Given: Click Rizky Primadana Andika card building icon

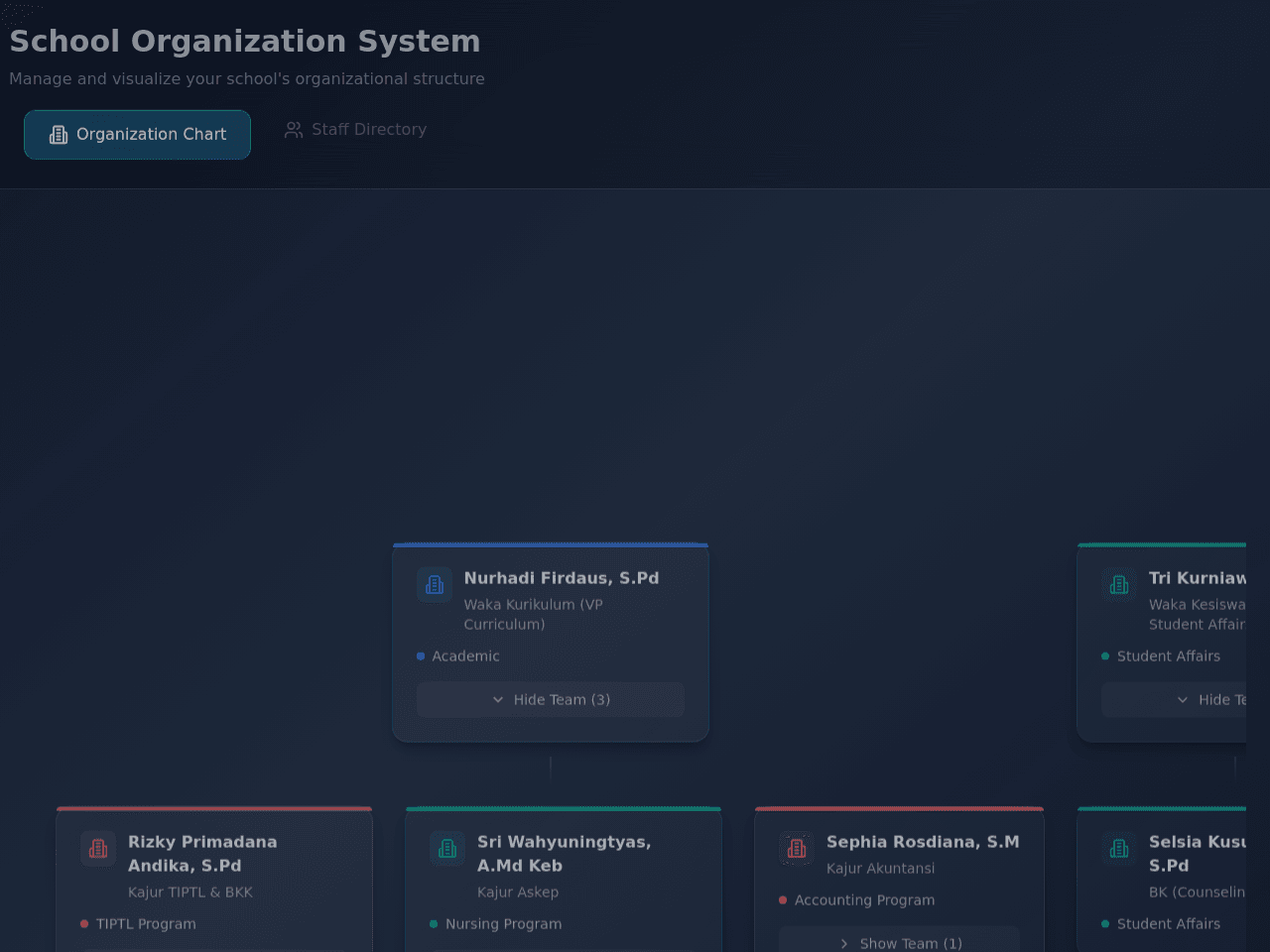Looking at the screenshot, I should click(98, 849).
